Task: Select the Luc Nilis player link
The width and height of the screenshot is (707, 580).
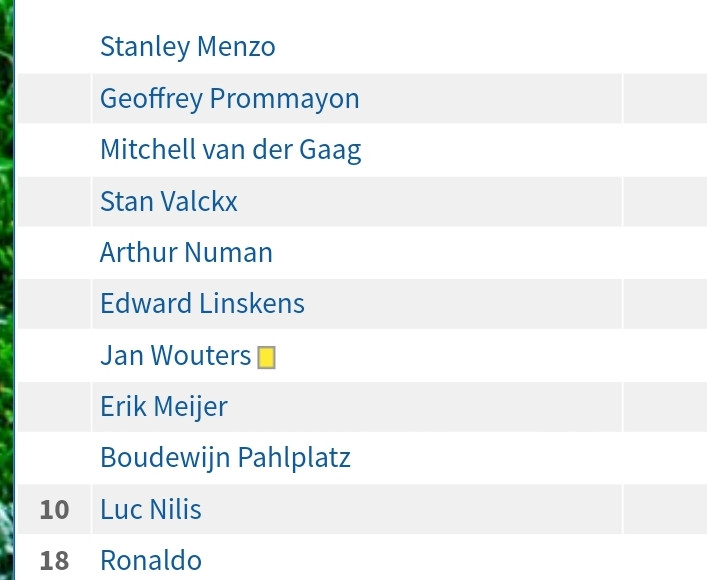Action: click(x=151, y=510)
